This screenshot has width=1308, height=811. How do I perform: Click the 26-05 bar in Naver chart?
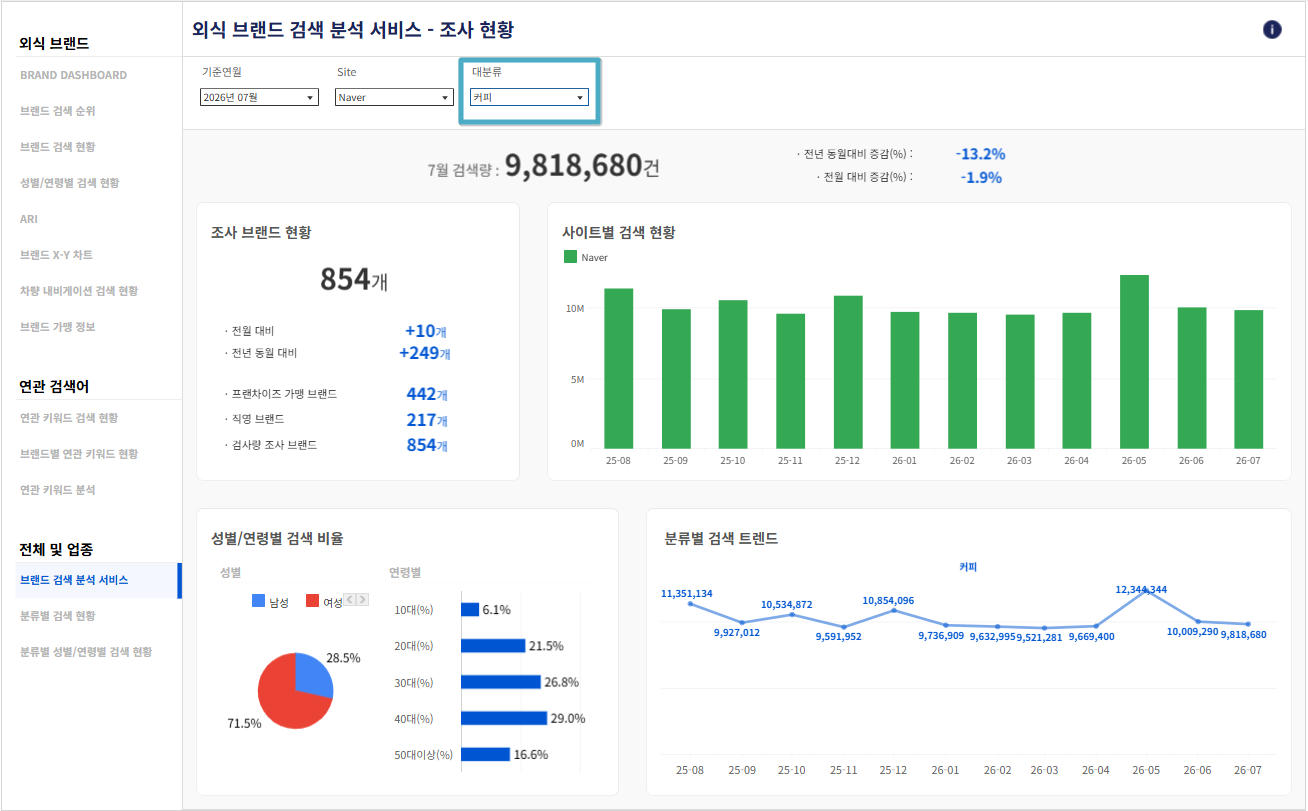[x=1134, y=361]
